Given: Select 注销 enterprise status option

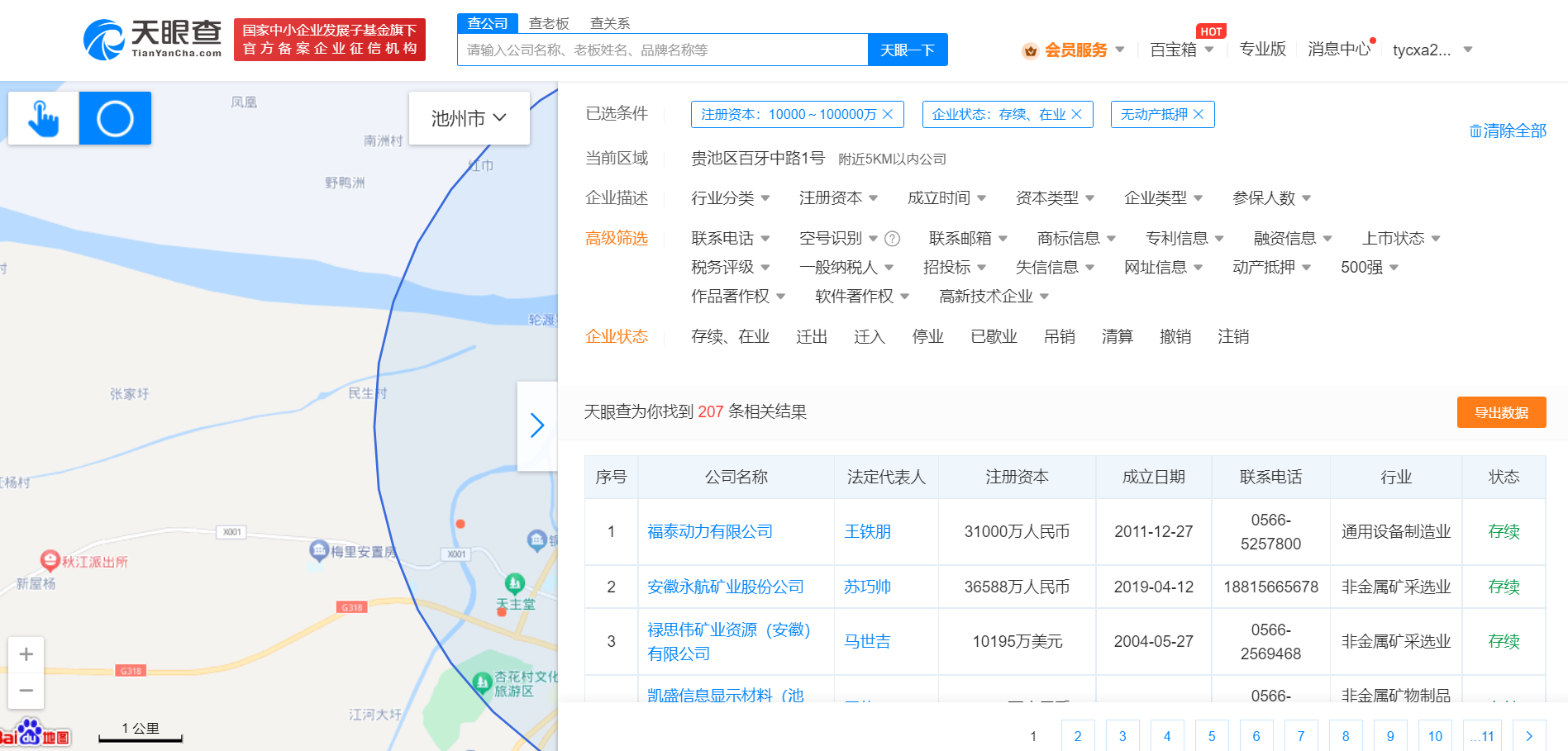Looking at the screenshot, I should coord(1233,337).
